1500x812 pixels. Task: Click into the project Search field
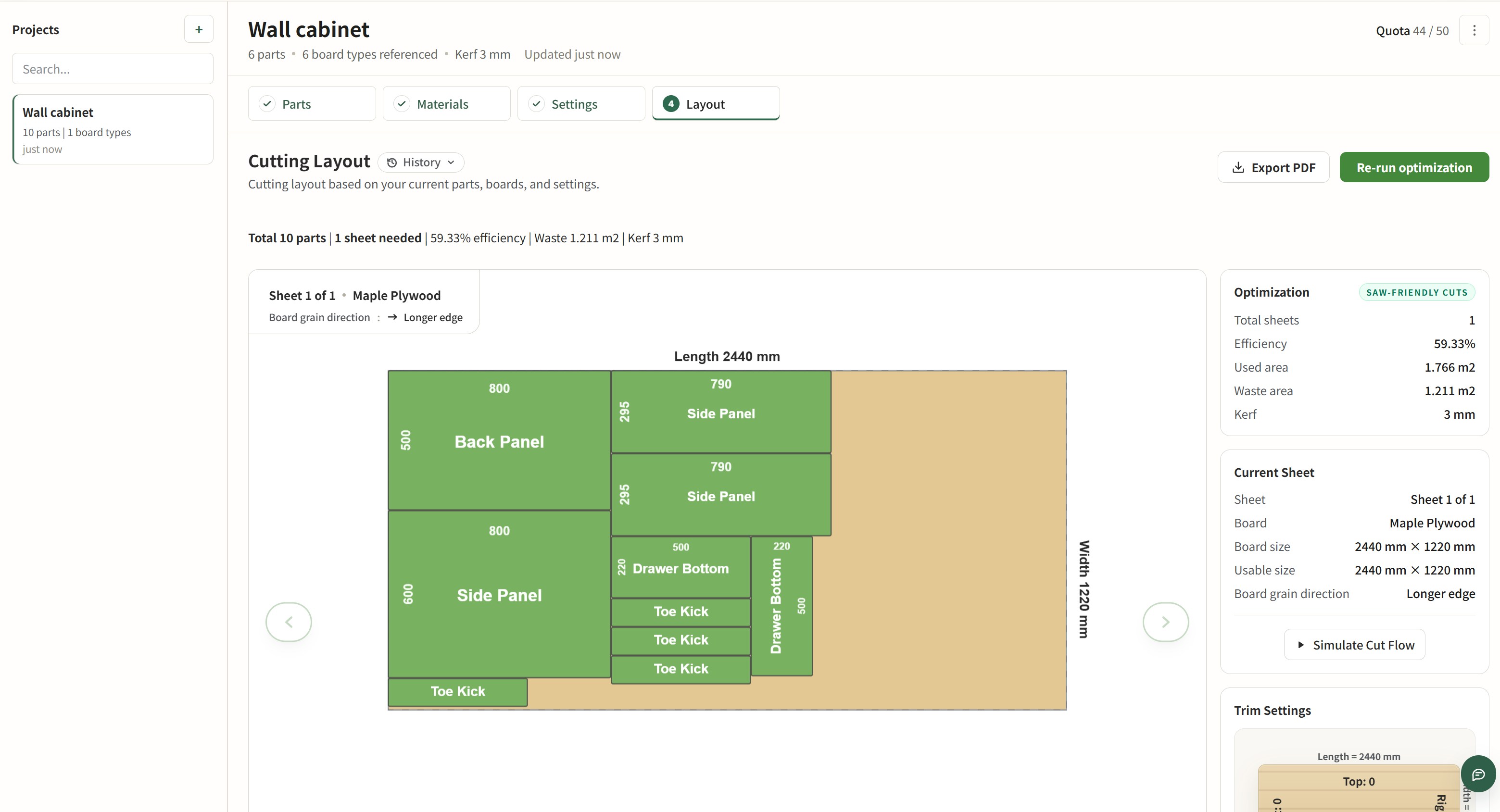click(x=113, y=69)
